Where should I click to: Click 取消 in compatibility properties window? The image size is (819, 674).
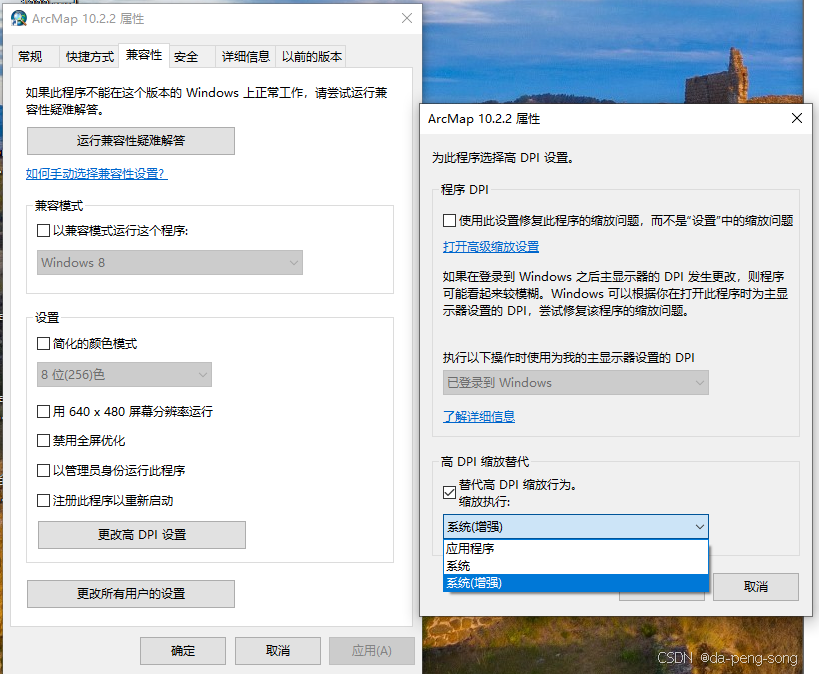pyautogui.click(x=277, y=650)
